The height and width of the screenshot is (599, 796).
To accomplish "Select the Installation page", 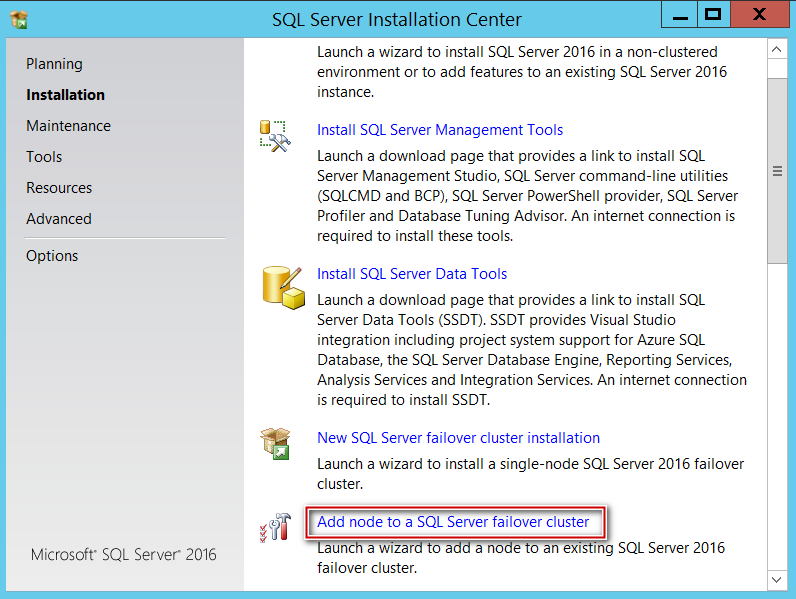I will (65, 95).
